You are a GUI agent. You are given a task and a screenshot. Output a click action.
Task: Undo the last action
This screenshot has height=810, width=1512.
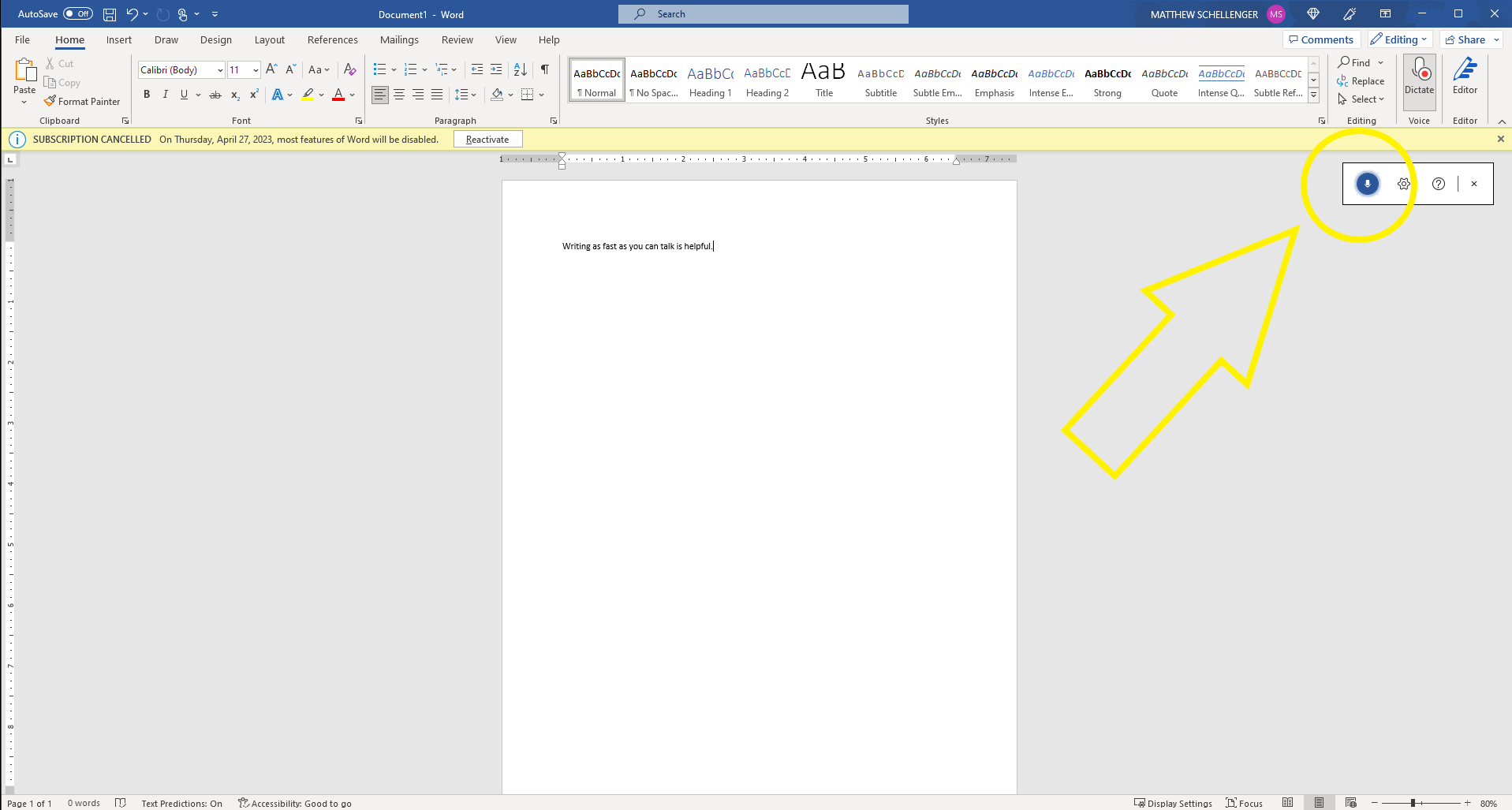132,14
